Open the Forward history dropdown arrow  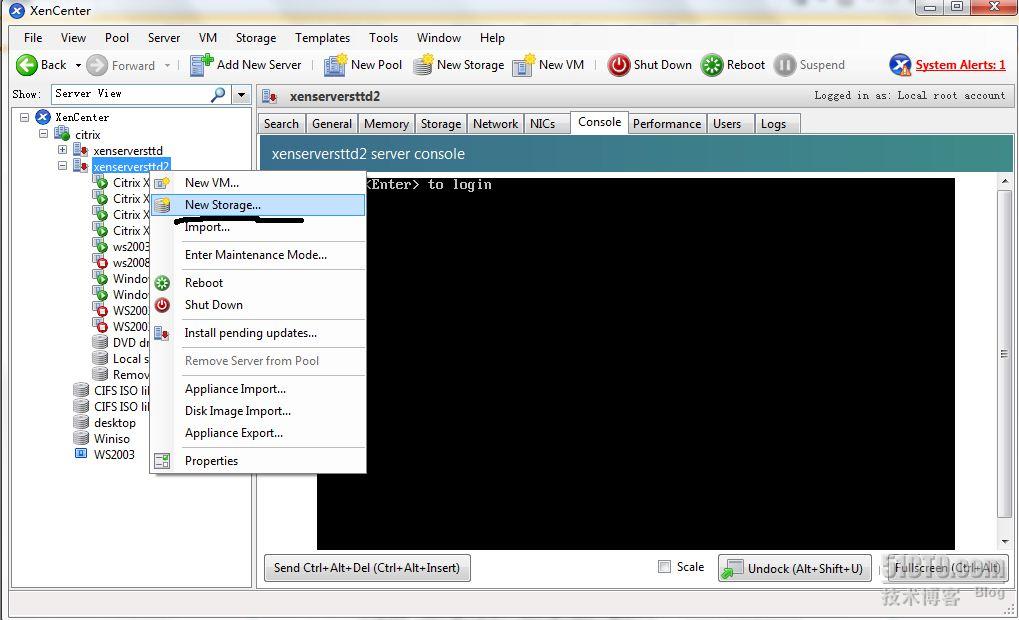point(167,66)
